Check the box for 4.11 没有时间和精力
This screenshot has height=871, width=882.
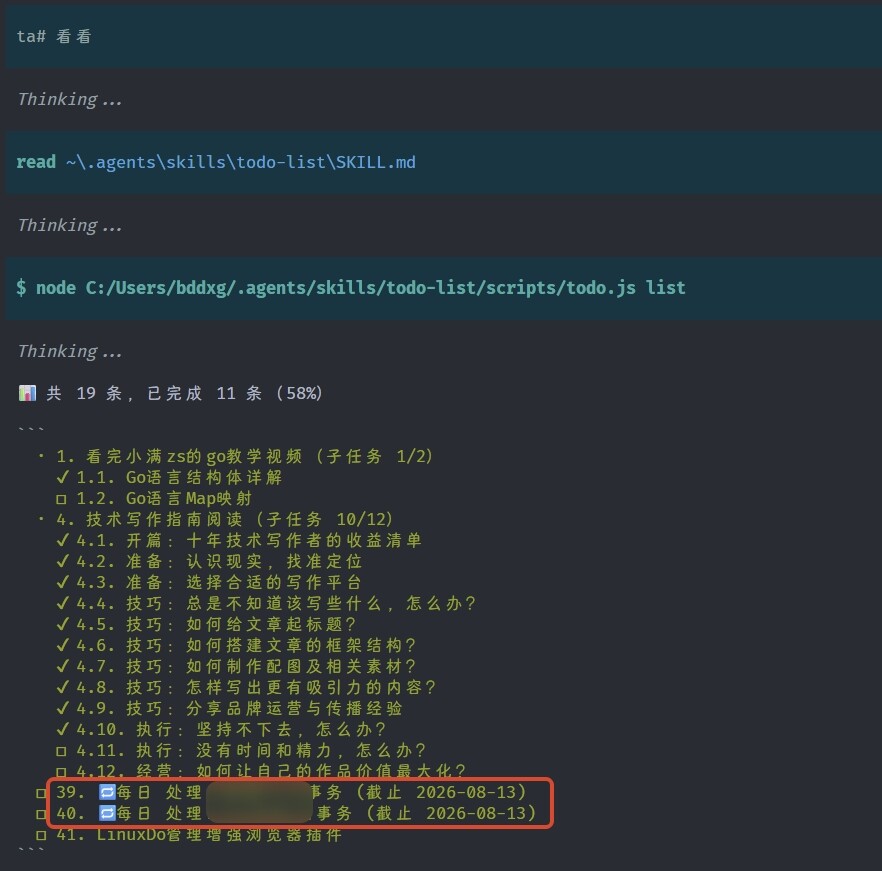pos(61,751)
